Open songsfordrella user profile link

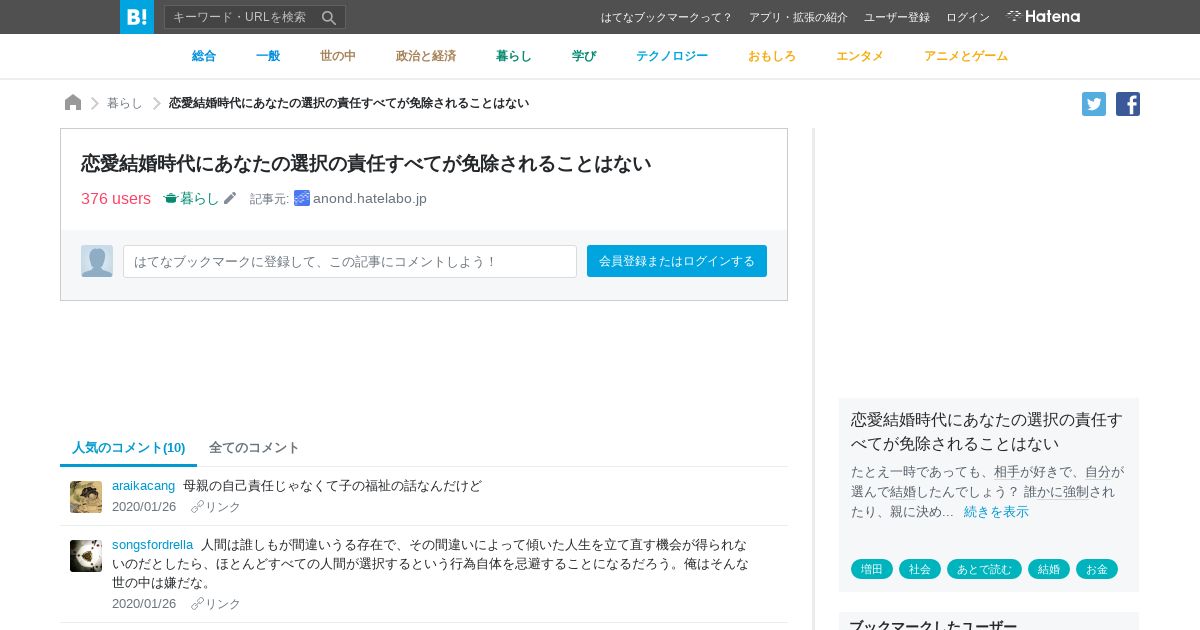[152, 544]
